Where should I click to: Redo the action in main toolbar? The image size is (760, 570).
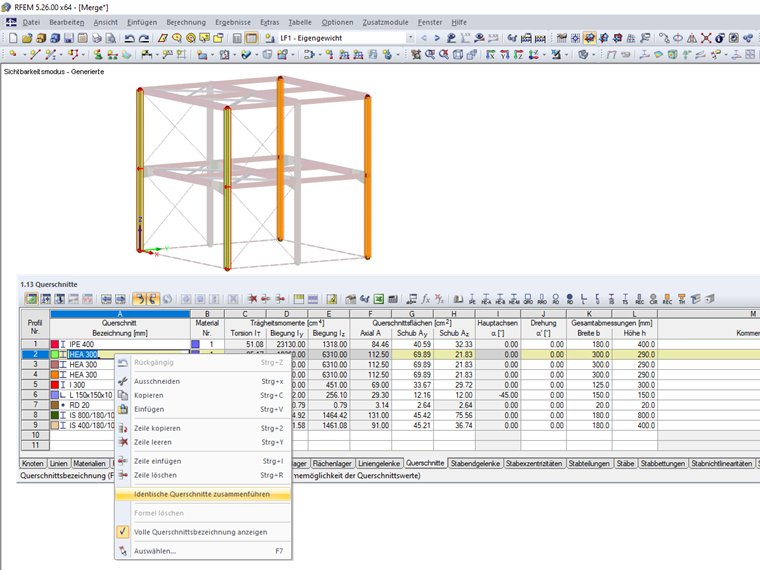(x=144, y=38)
